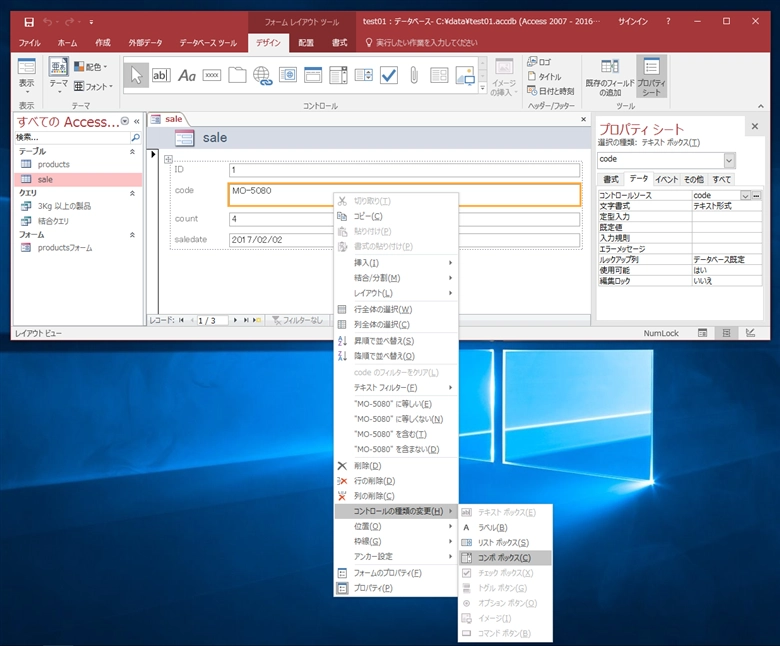Open the Themes gallery
The width and height of the screenshot is (780, 646).
[x=59, y=75]
